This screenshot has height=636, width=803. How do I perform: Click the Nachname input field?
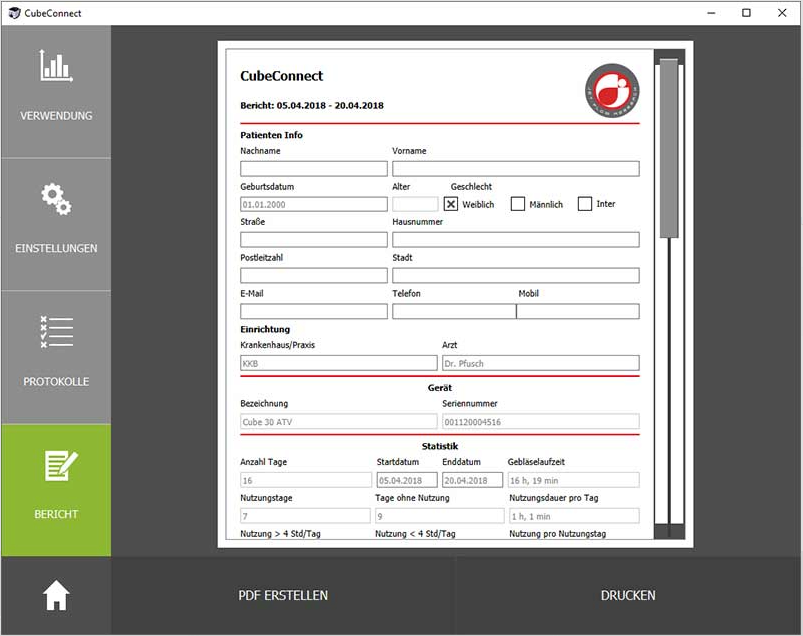tap(313, 168)
